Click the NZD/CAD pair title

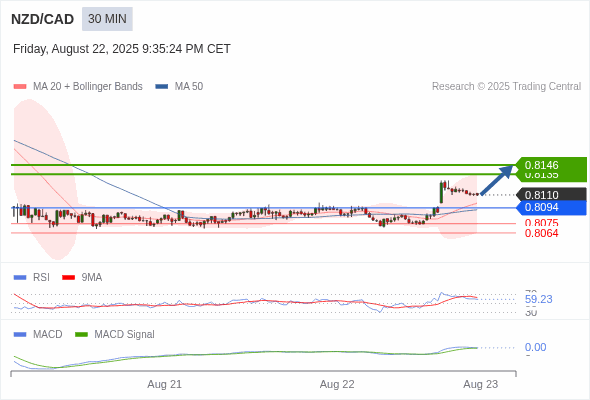pos(43,19)
